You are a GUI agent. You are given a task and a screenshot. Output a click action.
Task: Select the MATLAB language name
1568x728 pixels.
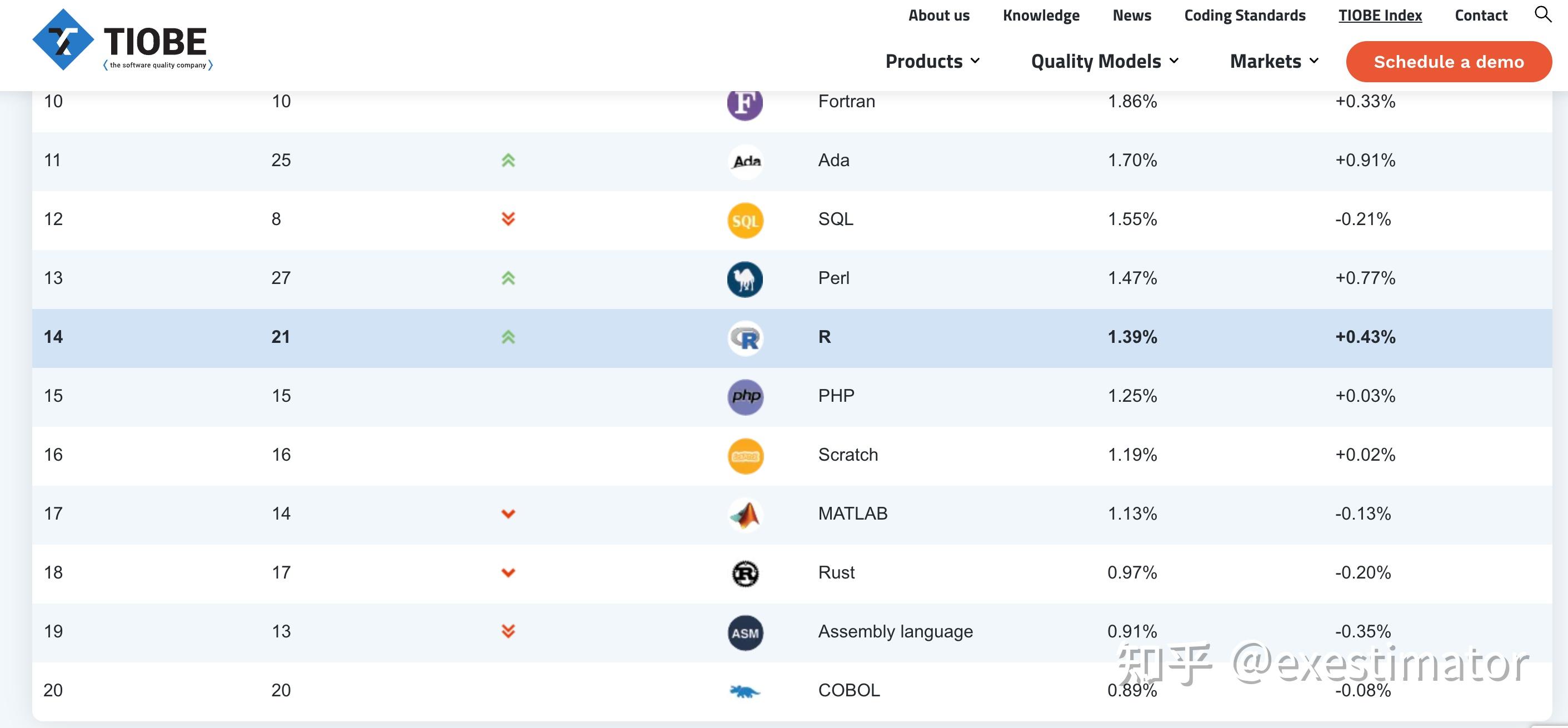(853, 513)
